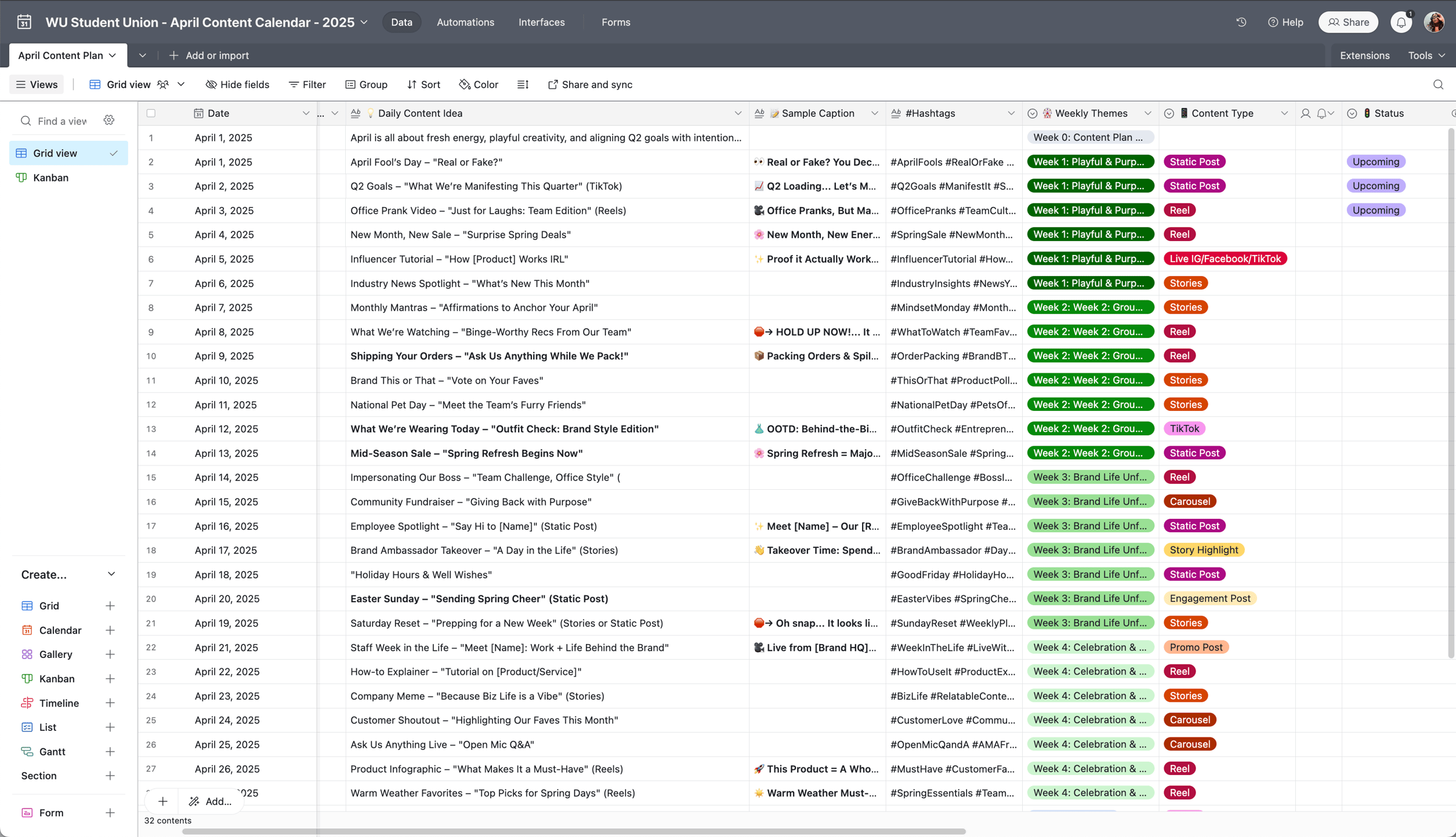Click the Add... wand button
The image size is (1456, 837).
click(x=210, y=801)
